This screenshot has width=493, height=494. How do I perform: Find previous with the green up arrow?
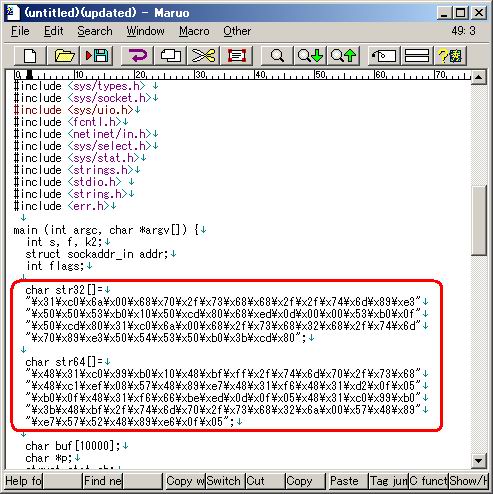(343, 56)
